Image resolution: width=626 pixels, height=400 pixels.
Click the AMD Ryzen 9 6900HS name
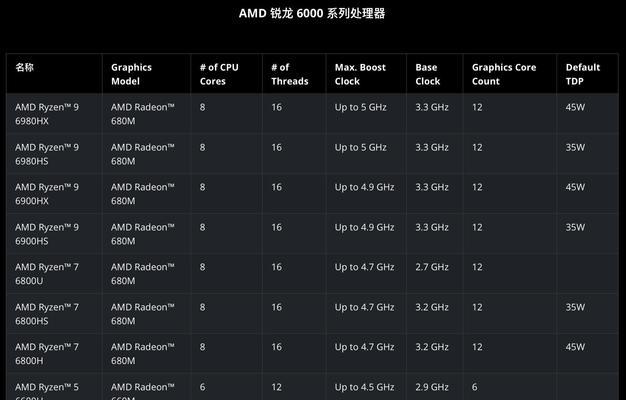point(47,234)
